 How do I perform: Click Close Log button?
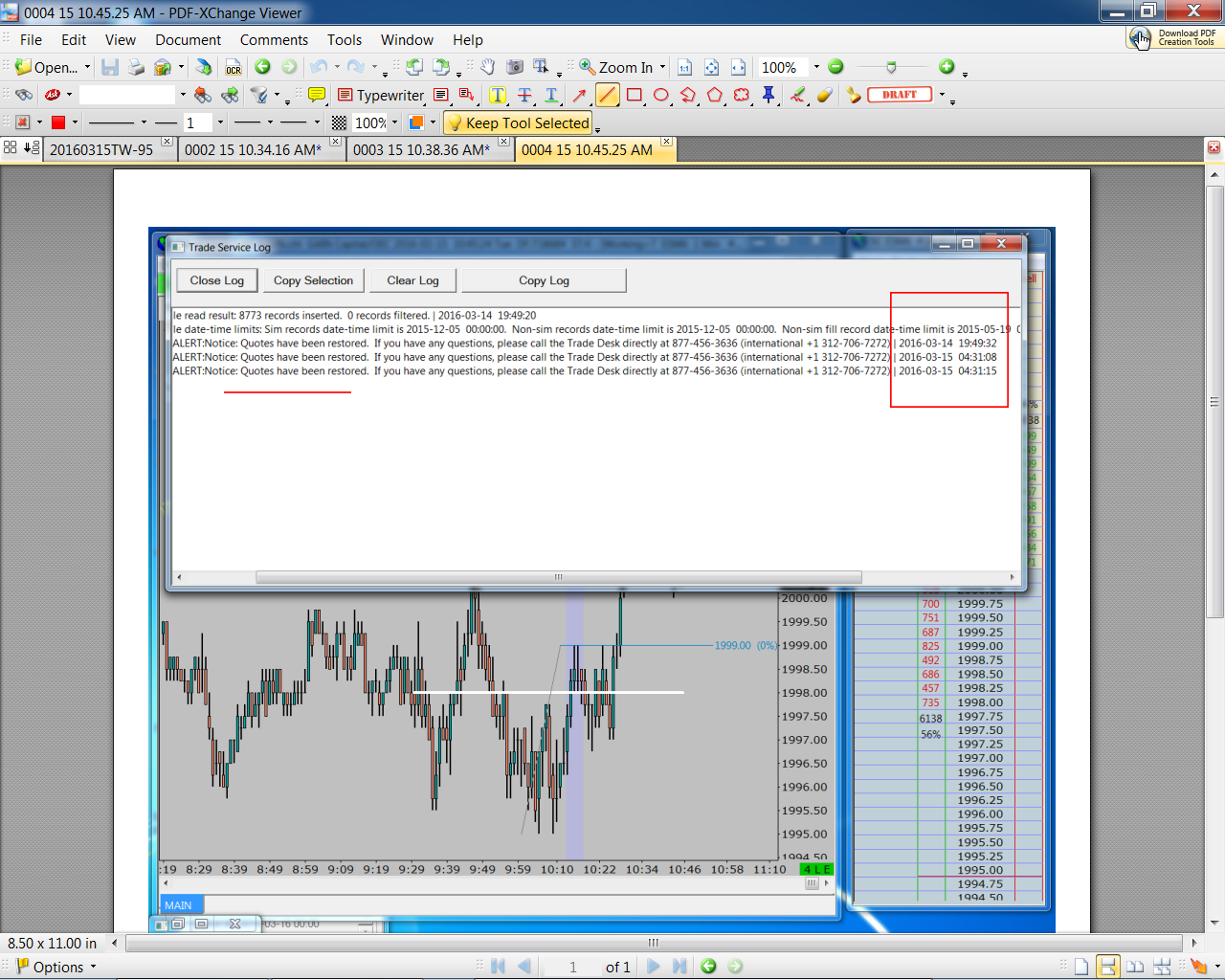pyautogui.click(x=217, y=280)
